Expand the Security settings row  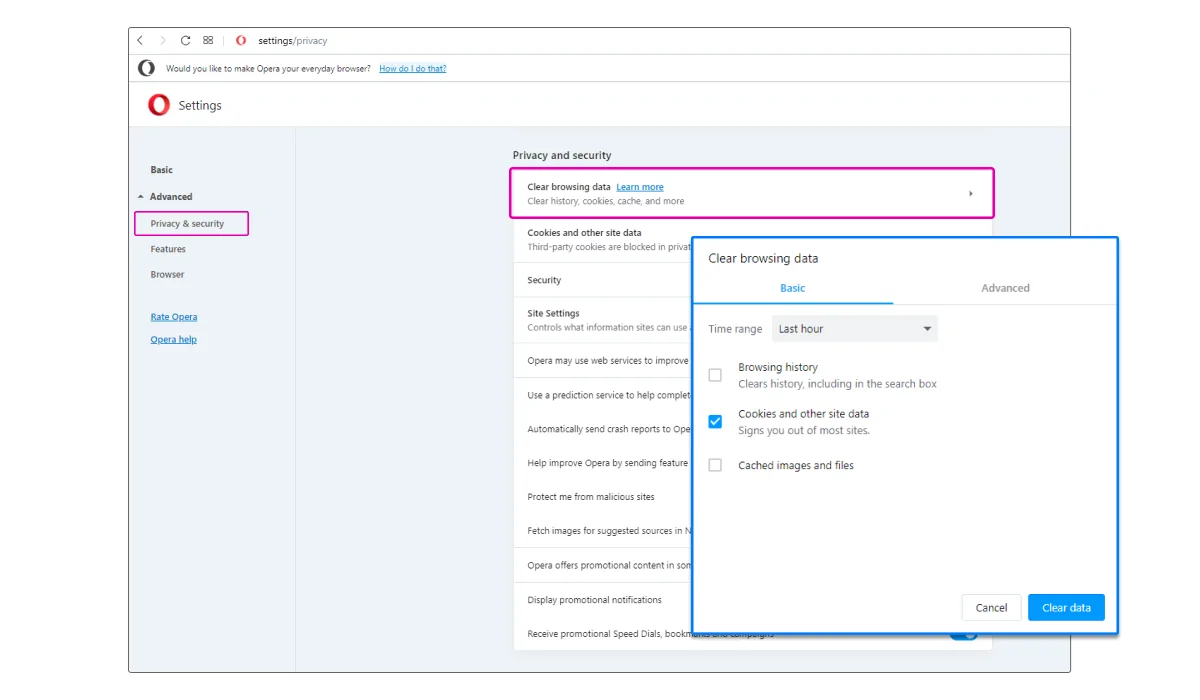point(602,280)
